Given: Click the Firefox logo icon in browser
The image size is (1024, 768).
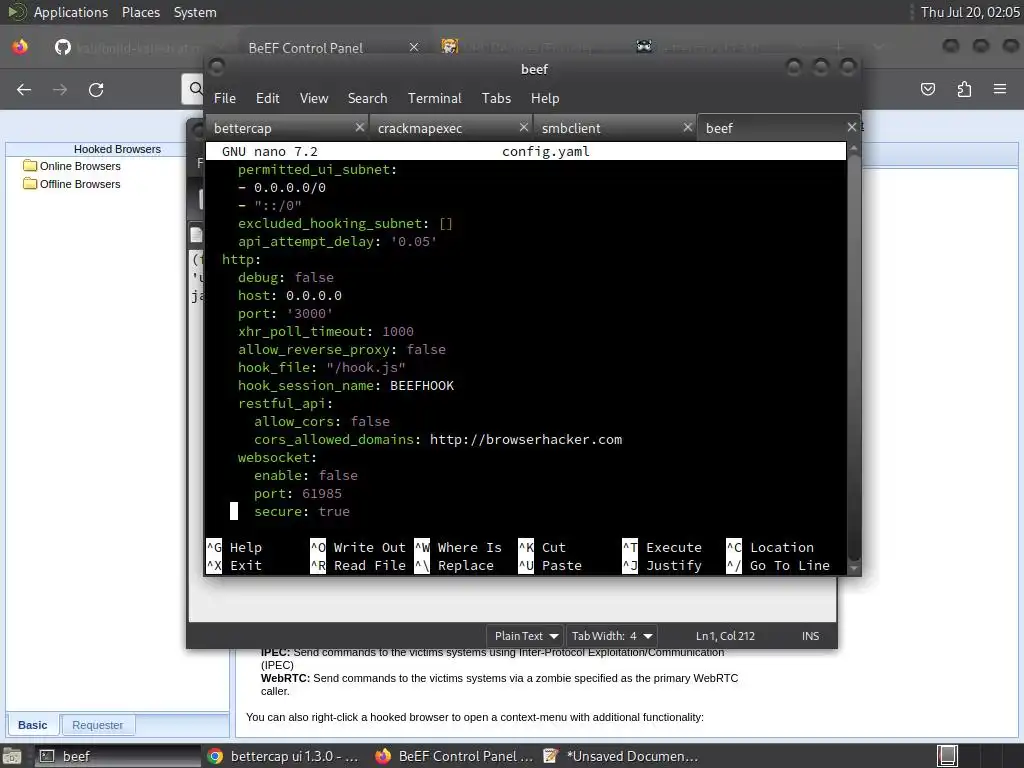Looking at the screenshot, I should [20, 47].
